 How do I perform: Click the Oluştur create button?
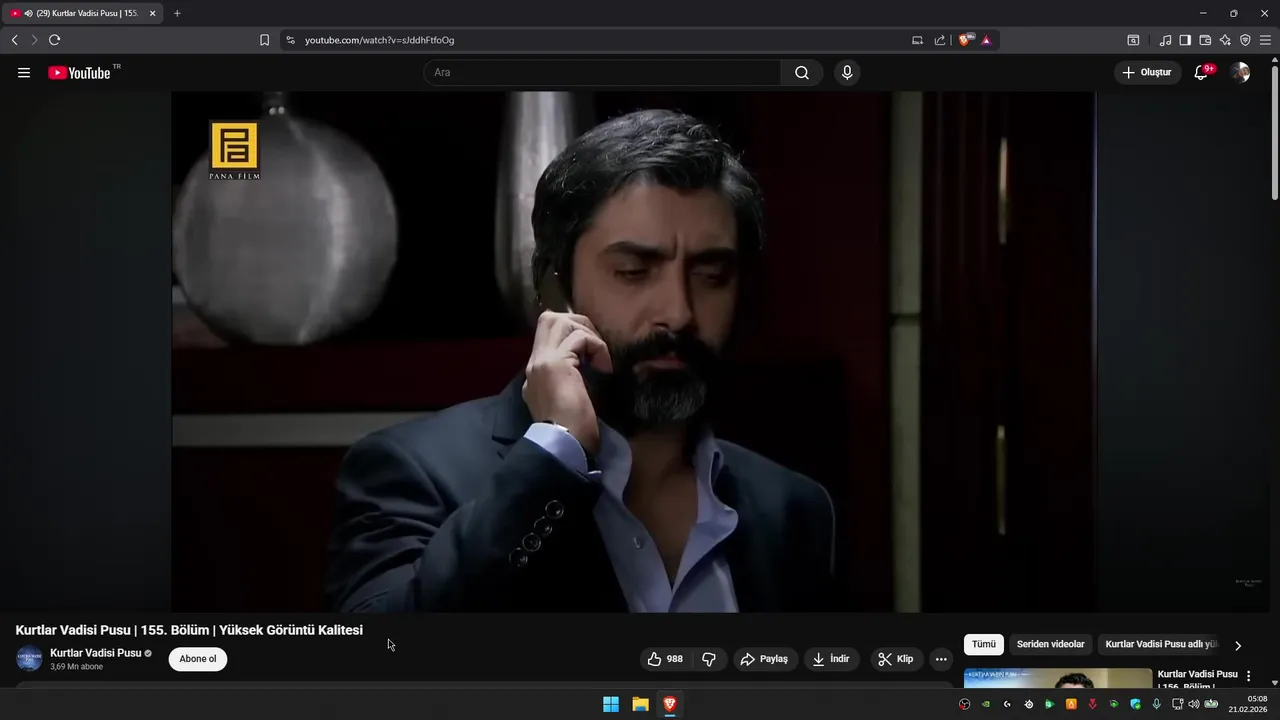coord(1148,73)
